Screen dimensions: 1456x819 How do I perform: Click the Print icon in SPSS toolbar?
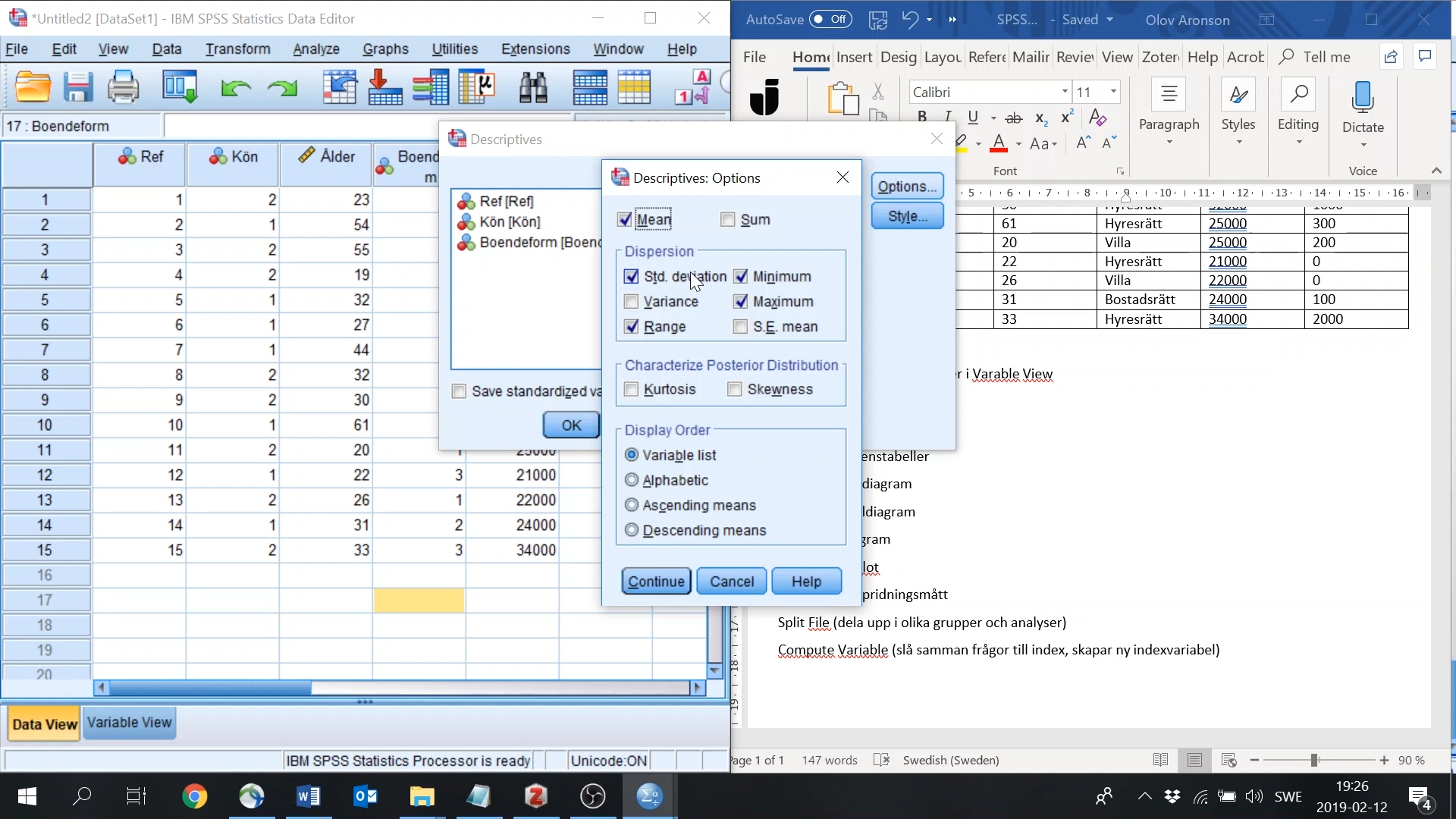(x=123, y=87)
